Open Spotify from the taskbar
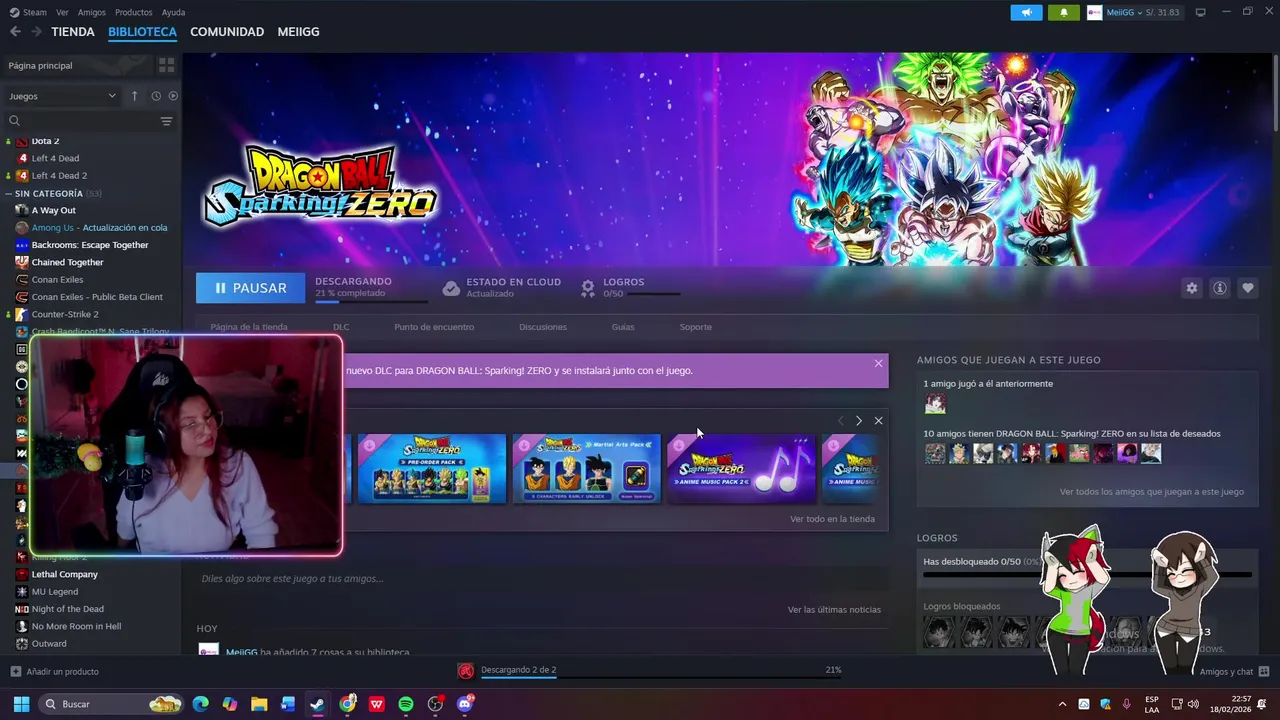This screenshot has width=1280, height=720. (x=405, y=704)
